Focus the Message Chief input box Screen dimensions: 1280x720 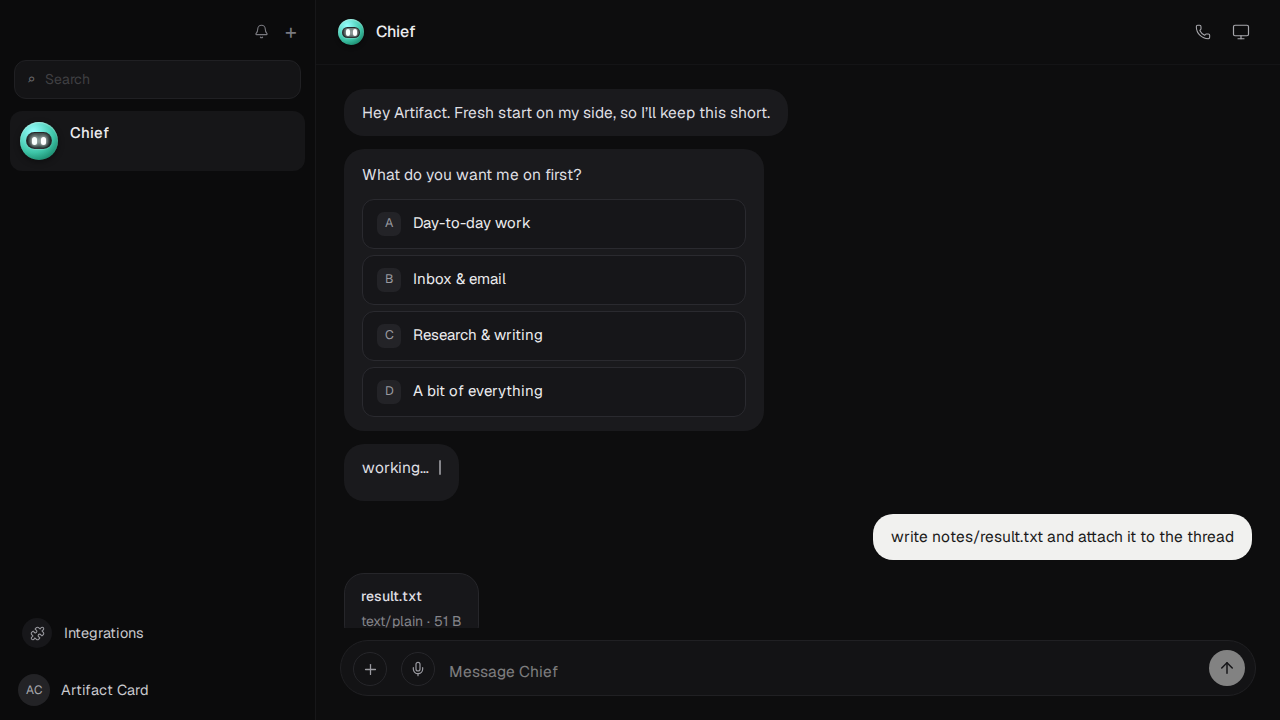click(820, 671)
